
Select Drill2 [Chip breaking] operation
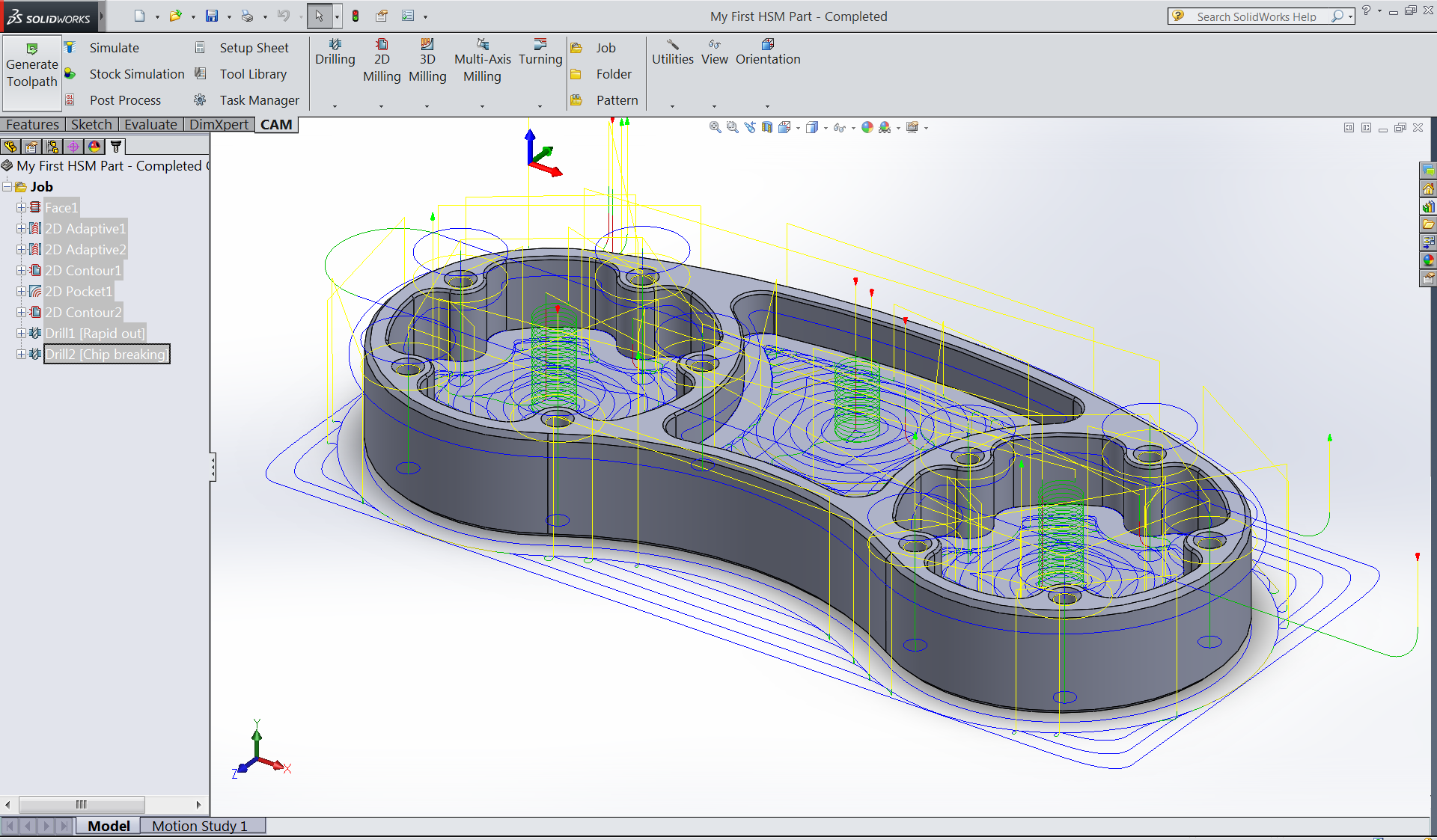pos(106,355)
